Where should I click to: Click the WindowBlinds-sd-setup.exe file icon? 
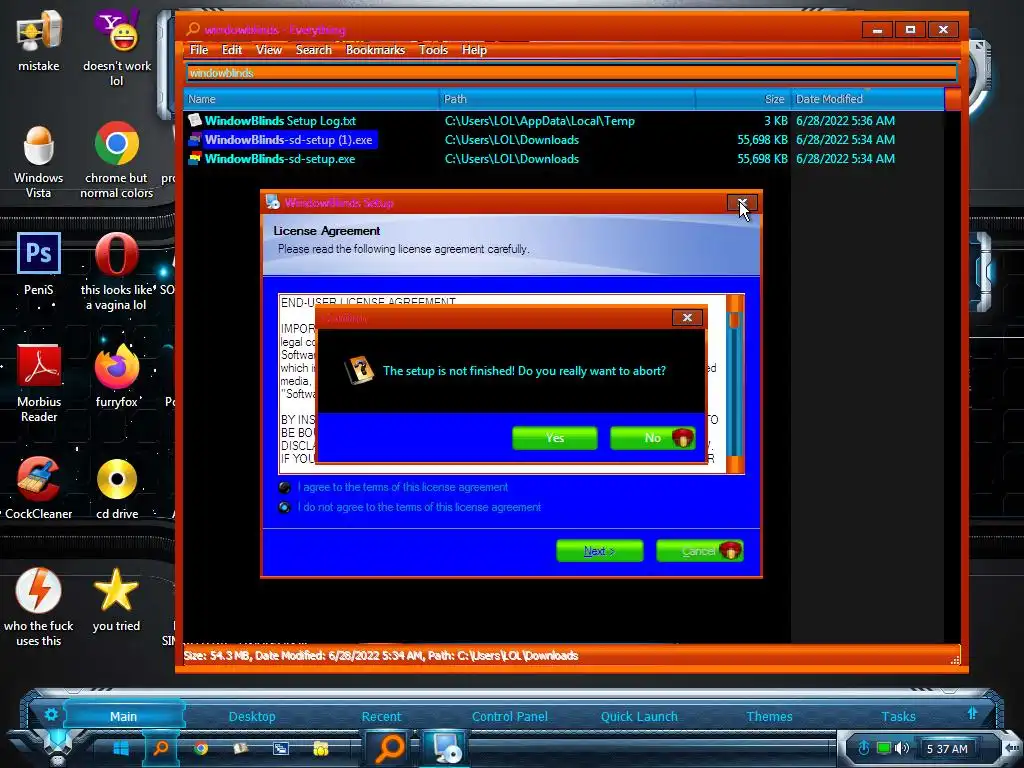194,159
